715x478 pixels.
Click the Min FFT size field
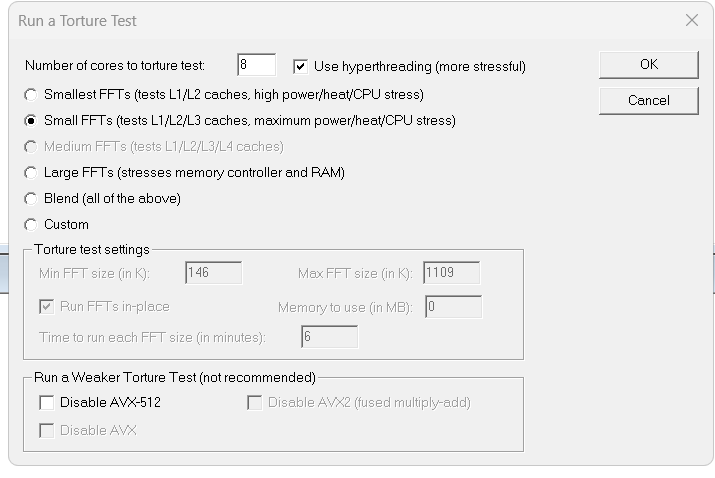coord(213,273)
